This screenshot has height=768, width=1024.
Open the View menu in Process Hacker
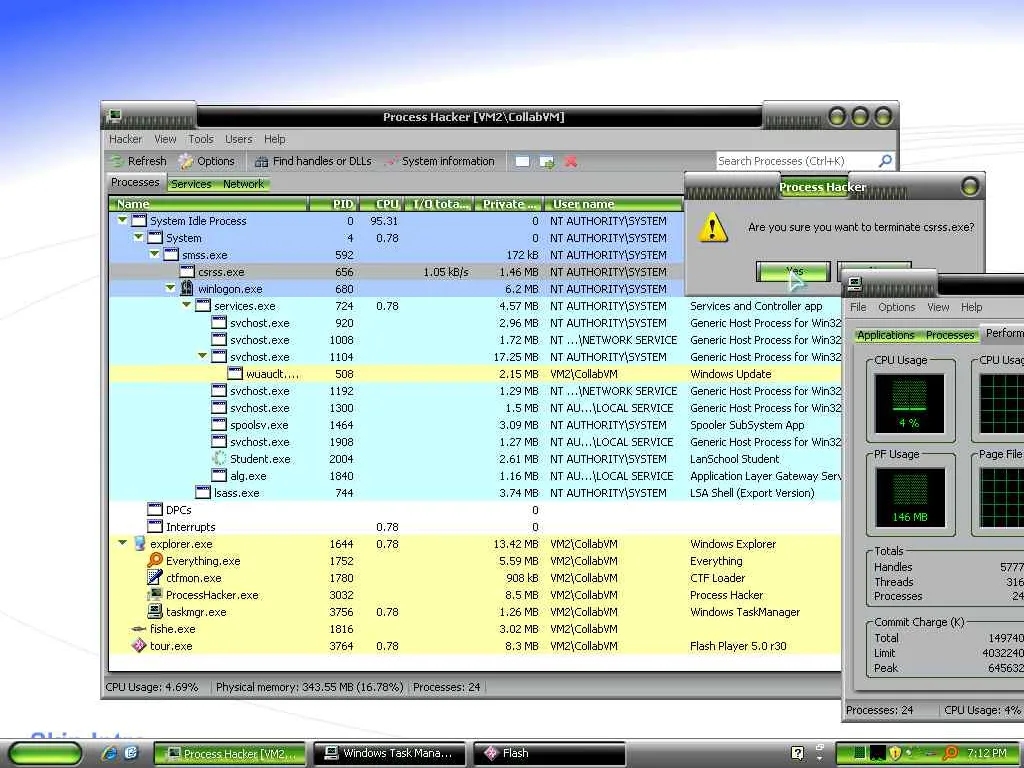click(165, 139)
